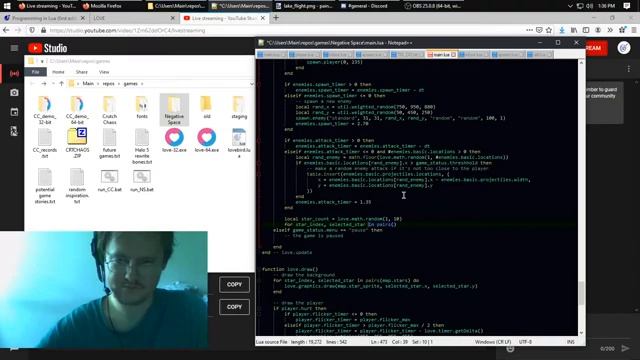
Task: Open Firefox account icon
Action: point(598,30)
